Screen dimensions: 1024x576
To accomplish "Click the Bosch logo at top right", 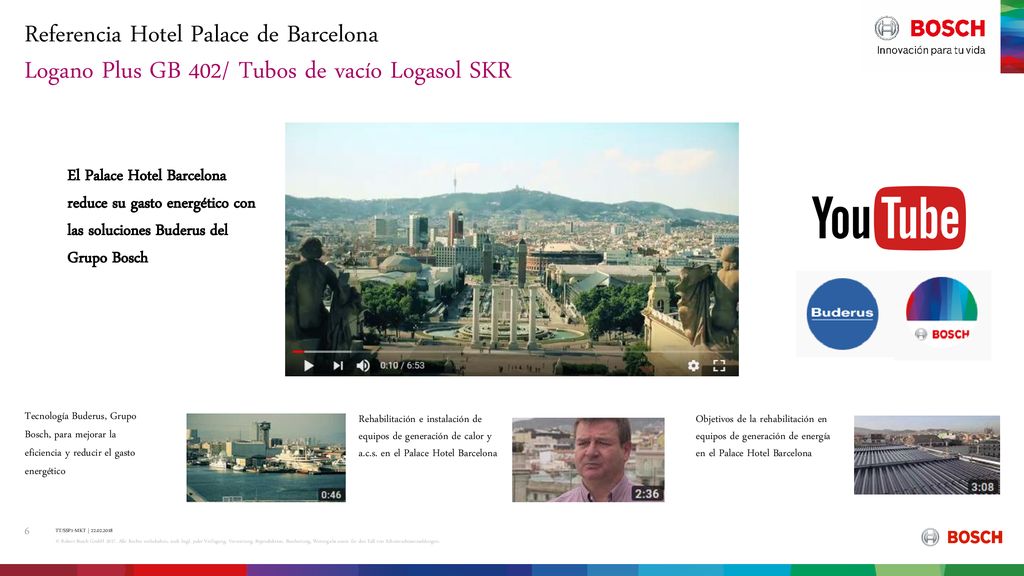I will tap(930, 28).
